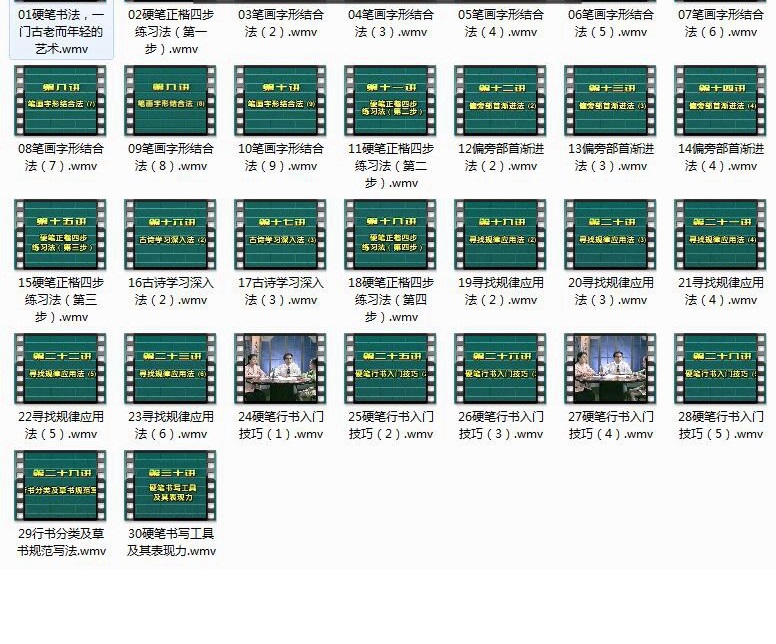
Task: Click thumbnail of 09笔画字形结合法（8）.wmv
Action: (x=170, y=101)
